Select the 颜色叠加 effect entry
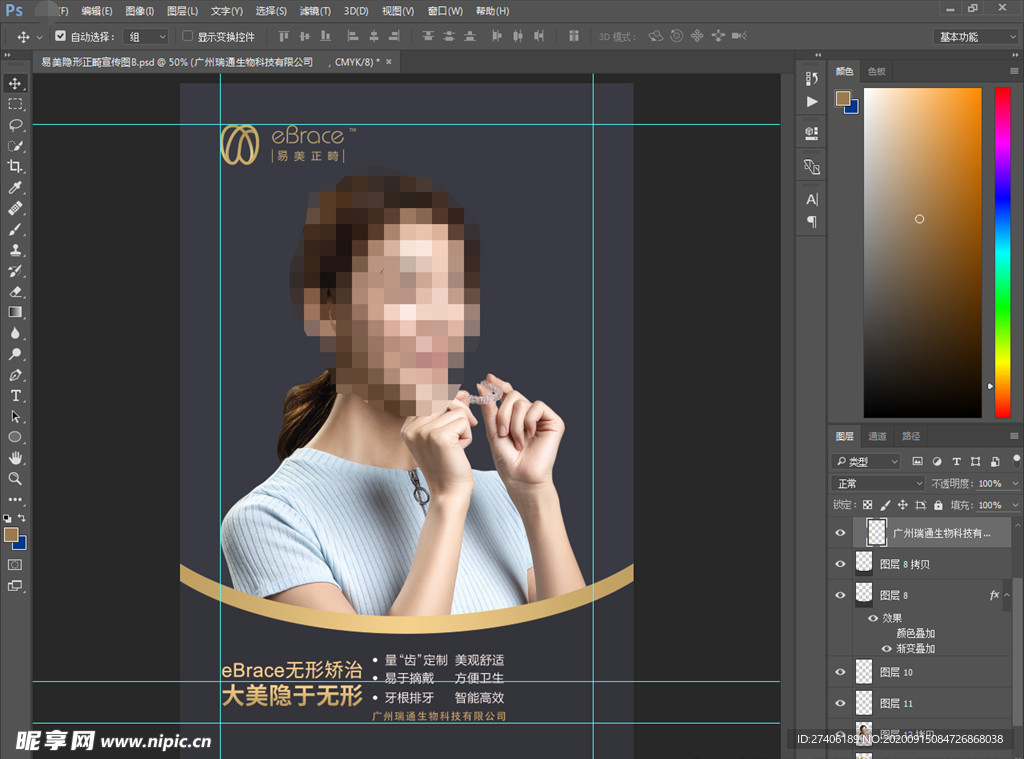The height and width of the screenshot is (759, 1024). [916, 633]
